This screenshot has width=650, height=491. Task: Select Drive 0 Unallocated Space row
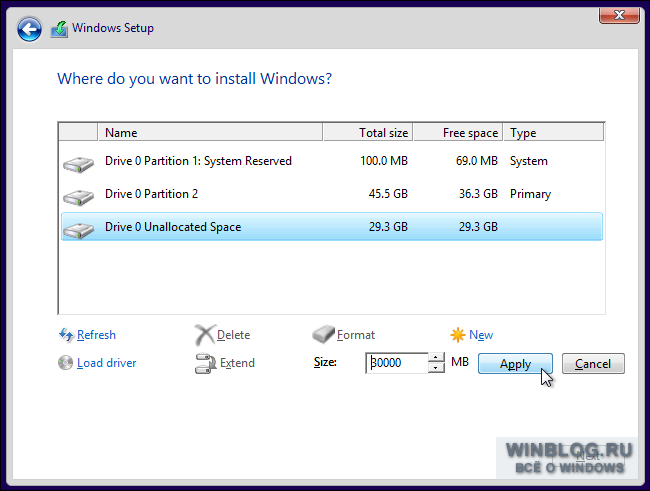[332, 227]
